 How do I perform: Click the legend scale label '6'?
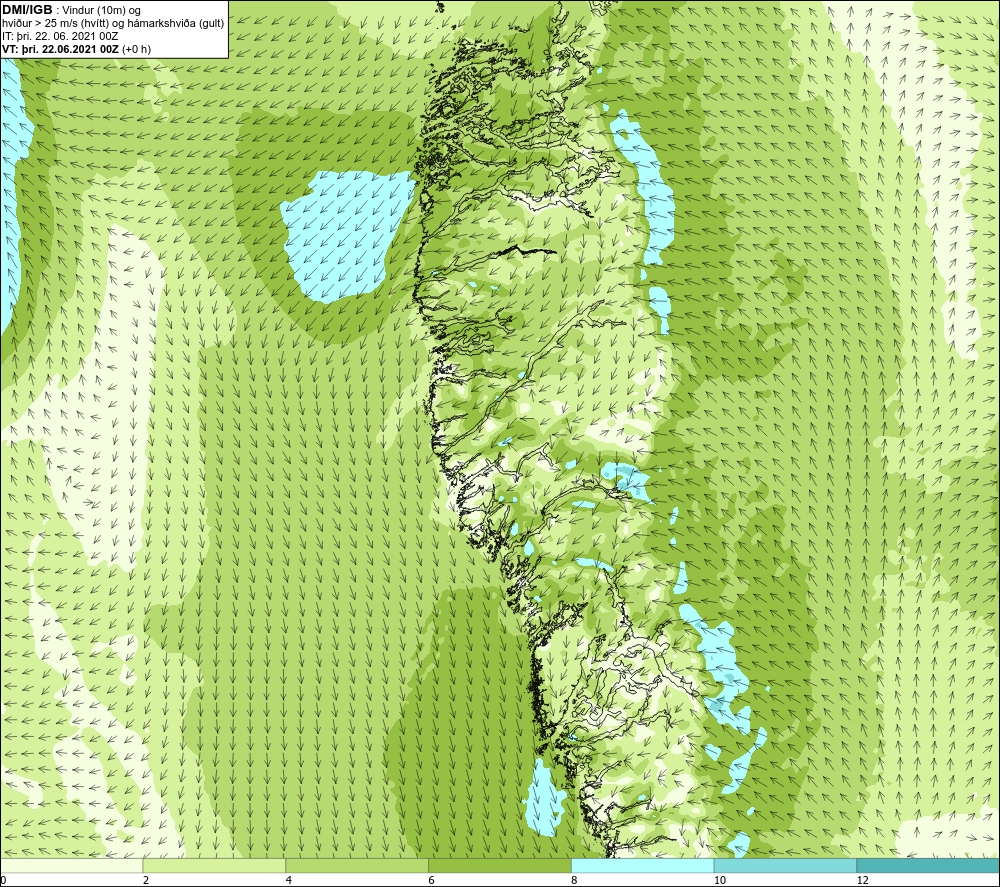click(x=432, y=881)
